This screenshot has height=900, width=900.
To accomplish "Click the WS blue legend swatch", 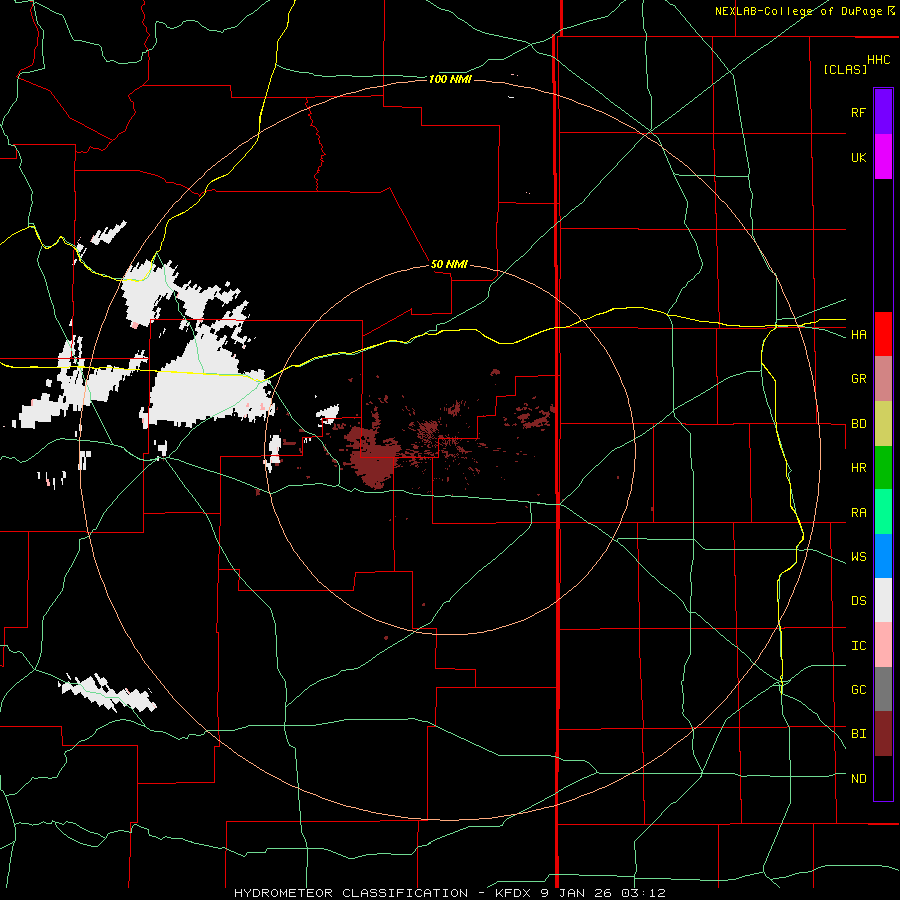I will pos(883,556).
